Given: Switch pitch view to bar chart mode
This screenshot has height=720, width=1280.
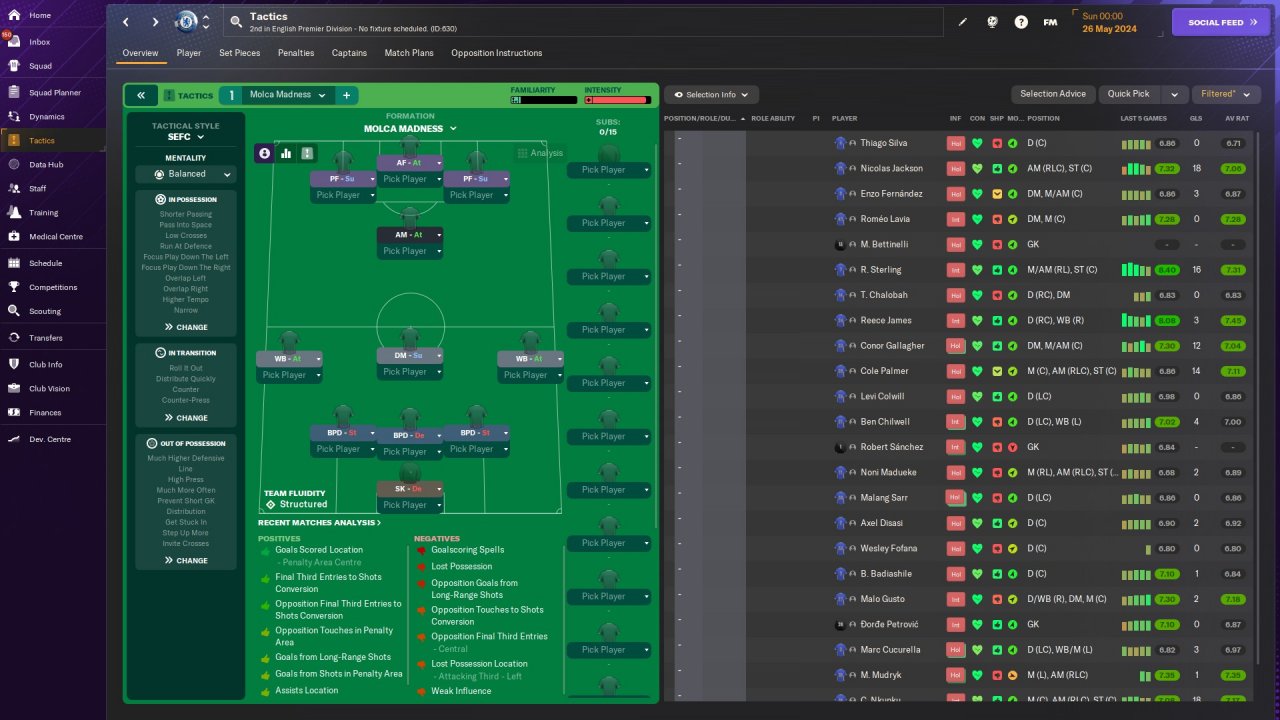Looking at the screenshot, I should coord(286,153).
